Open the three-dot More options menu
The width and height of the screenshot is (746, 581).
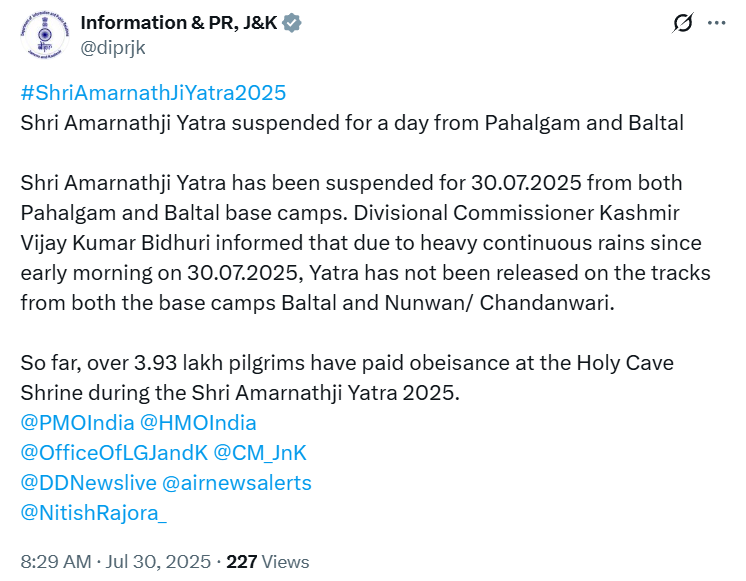click(x=716, y=23)
